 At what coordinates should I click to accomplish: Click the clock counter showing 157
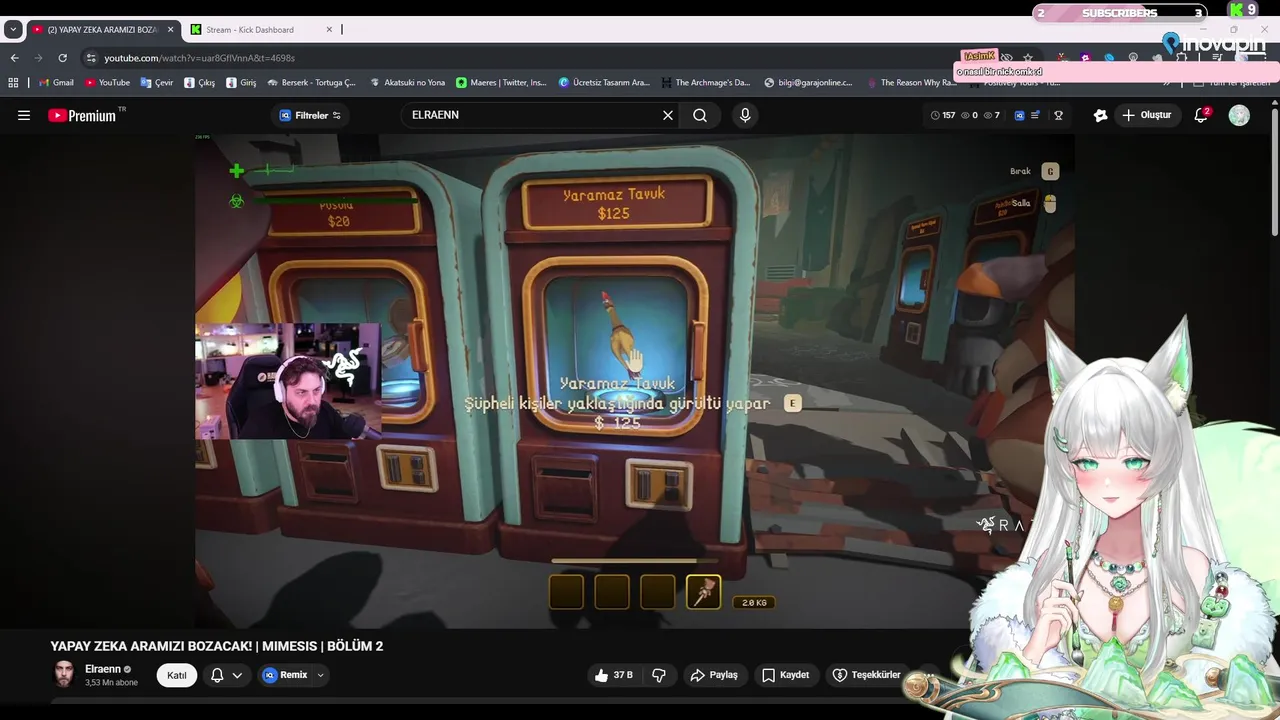tap(943, 115)
